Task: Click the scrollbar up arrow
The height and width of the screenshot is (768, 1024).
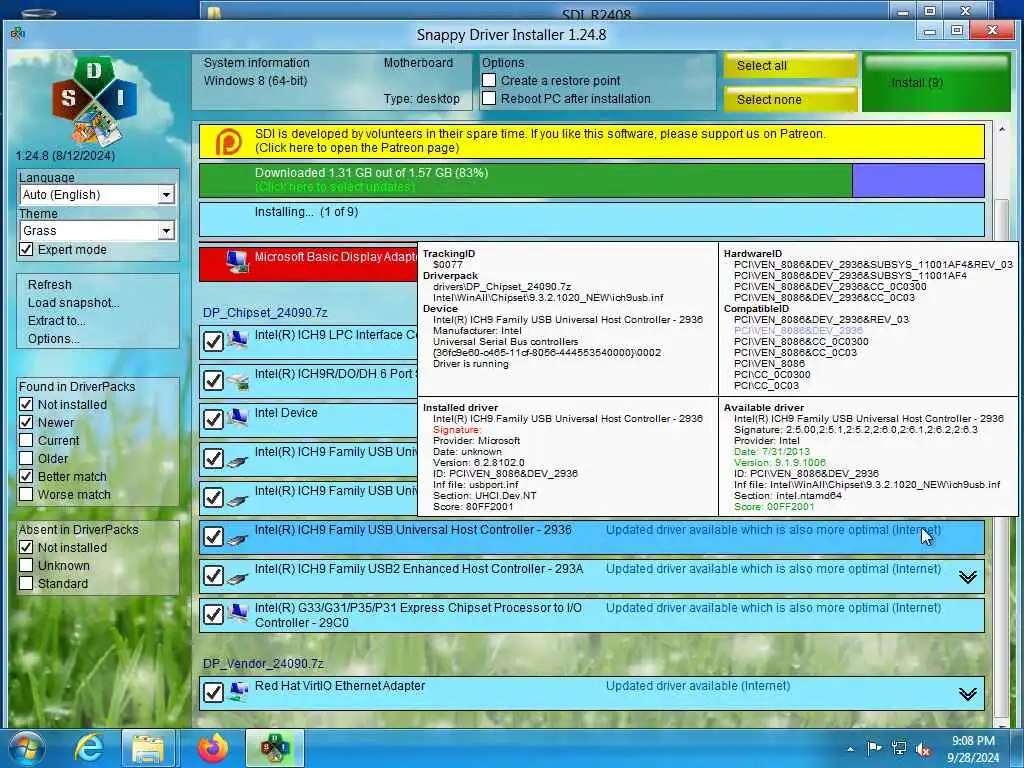Action: coord(1002,129)
